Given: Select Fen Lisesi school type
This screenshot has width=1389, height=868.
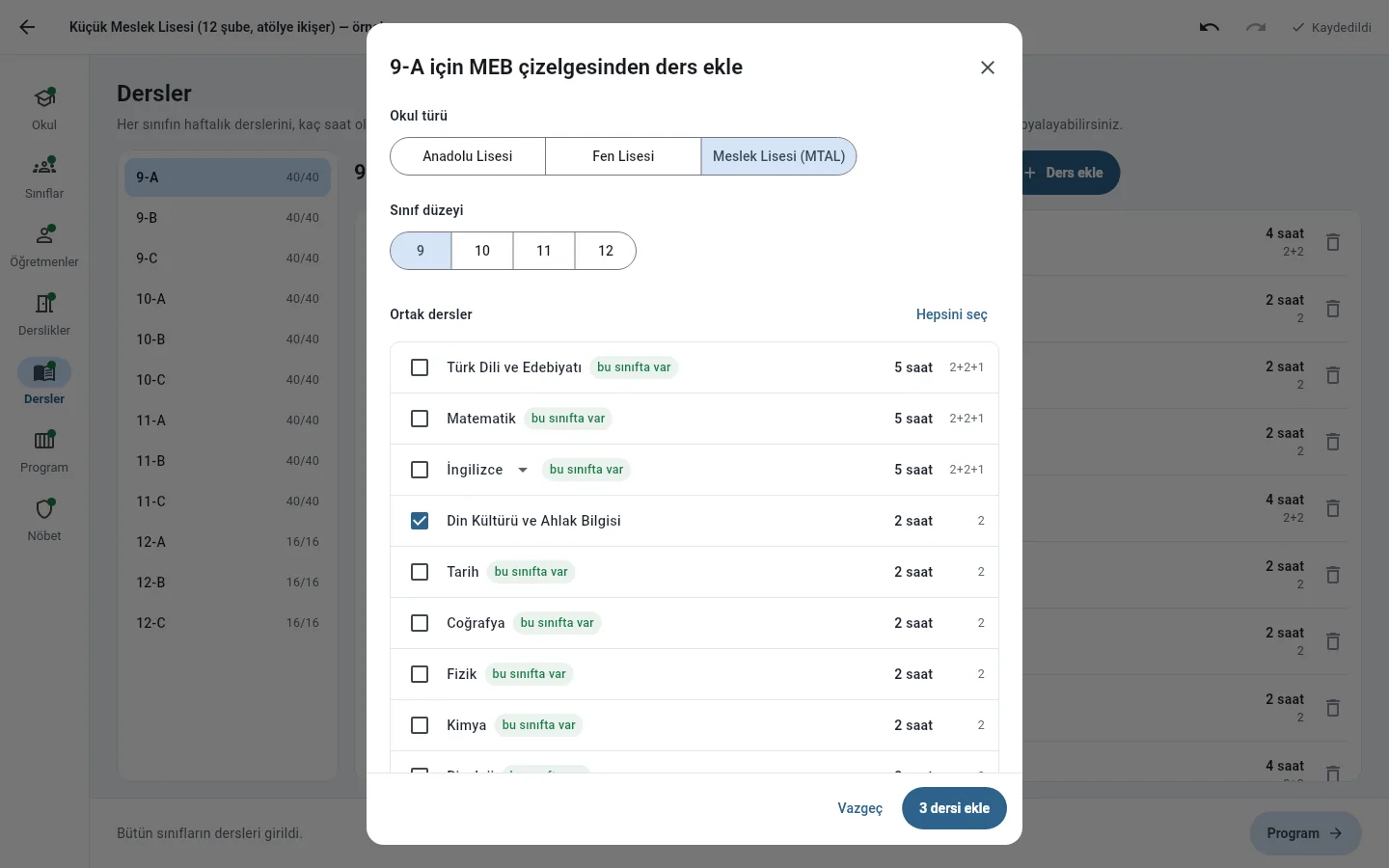Looking at the screenshot, I should [x=623, y=156].
